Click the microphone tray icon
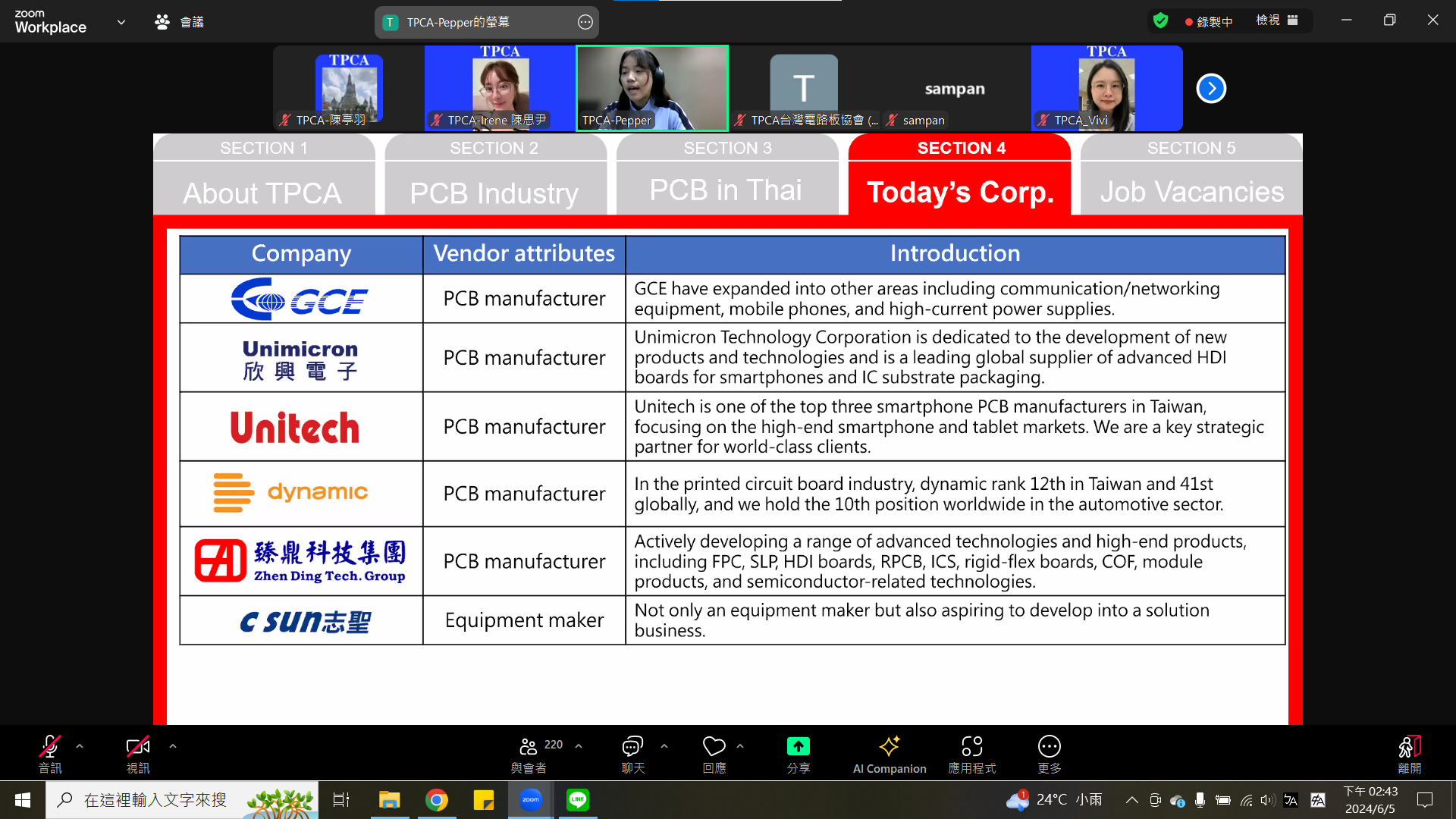This screenshot has width=1456, height=819. [x=1200, y=800]
